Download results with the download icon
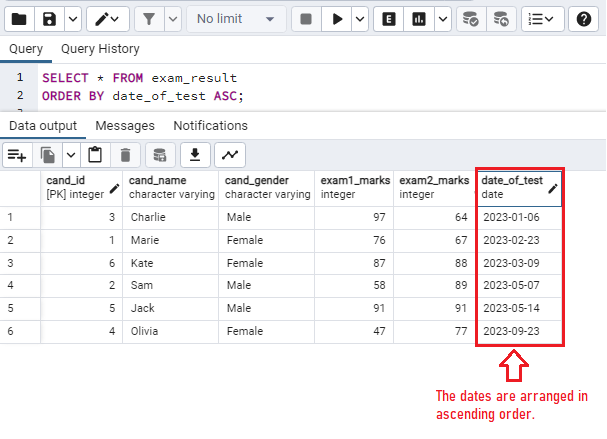 (195, 155)
